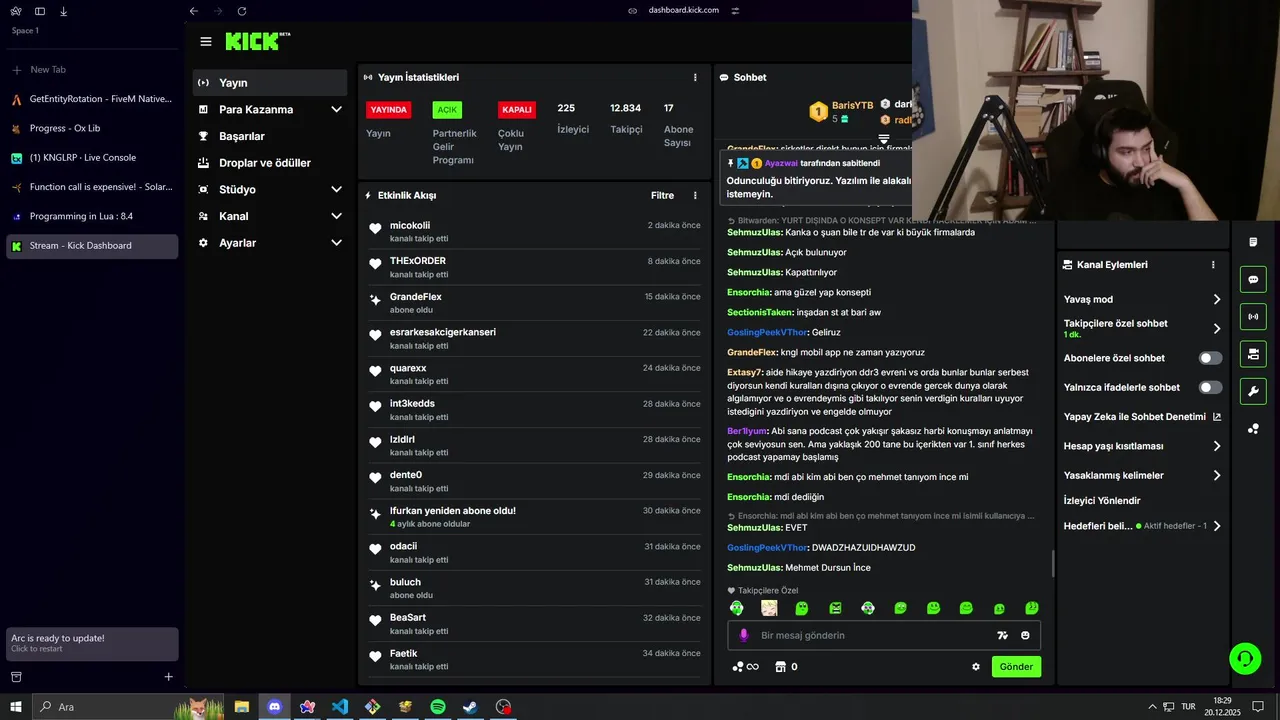
Task: Expand the Ayarlar menu
Action: (x=271, y=243)
